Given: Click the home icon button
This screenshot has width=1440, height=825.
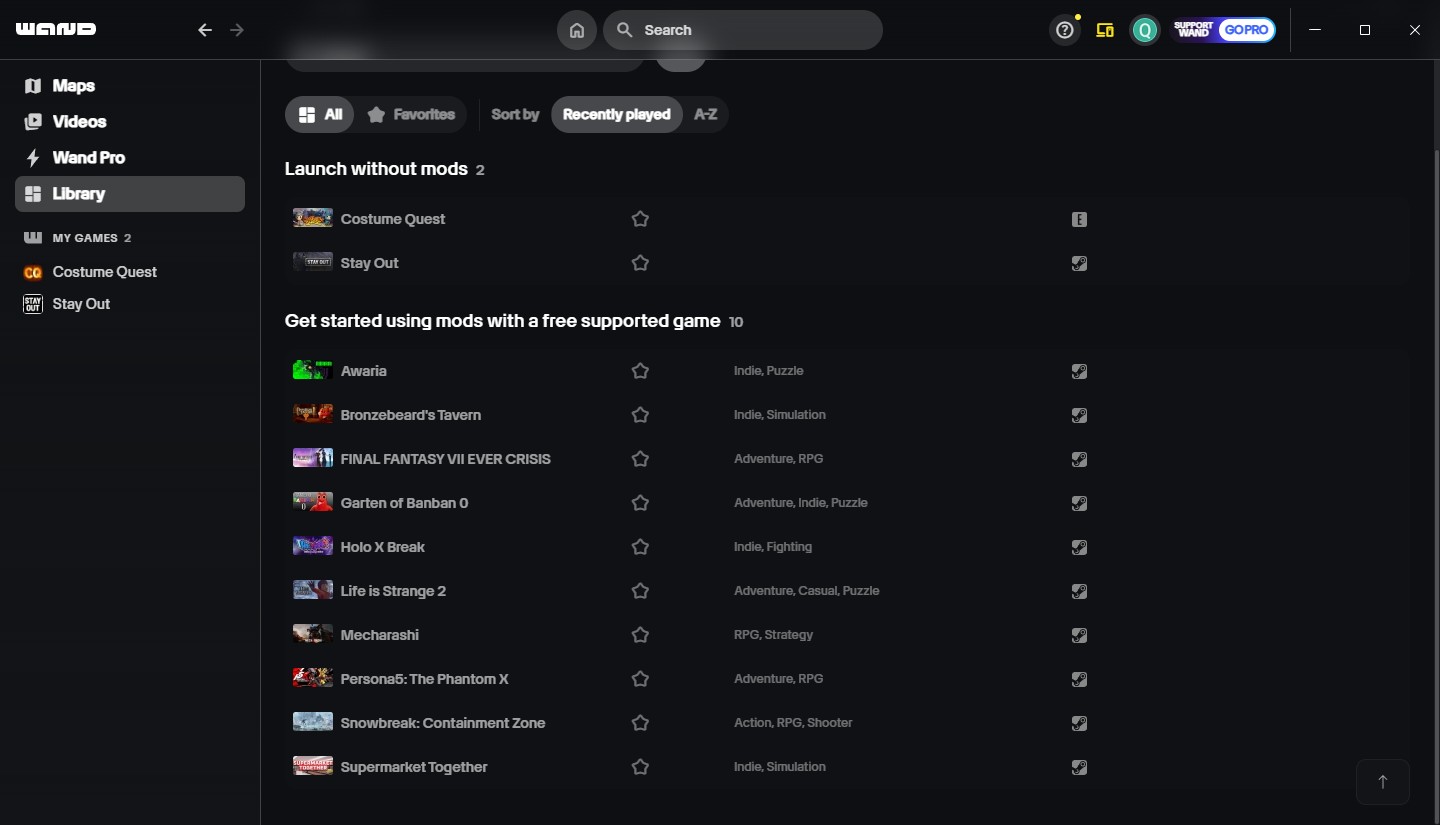Looking at the screenshot, I should click(x=576, y=30).
